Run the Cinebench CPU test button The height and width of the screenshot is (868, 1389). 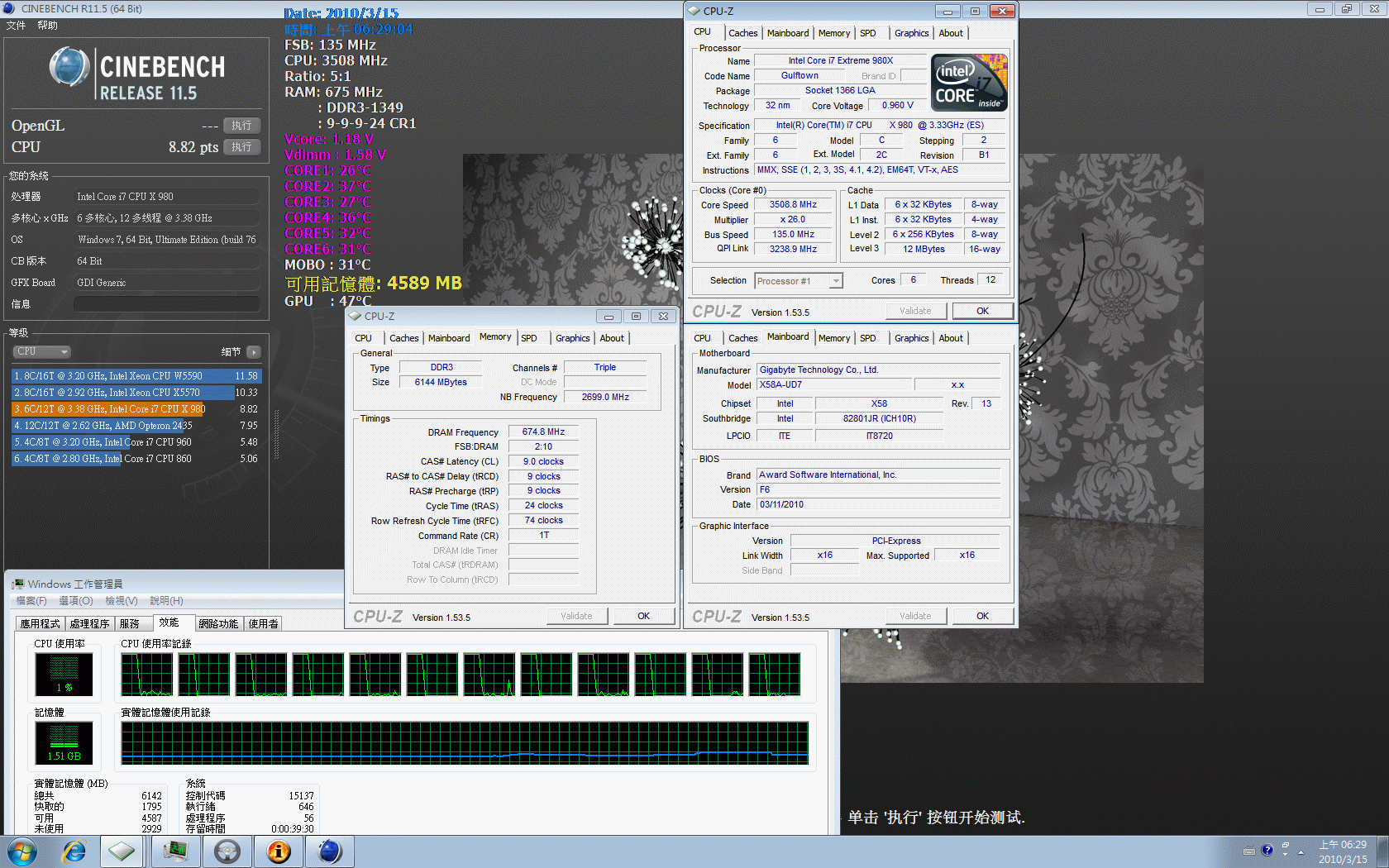242,147
